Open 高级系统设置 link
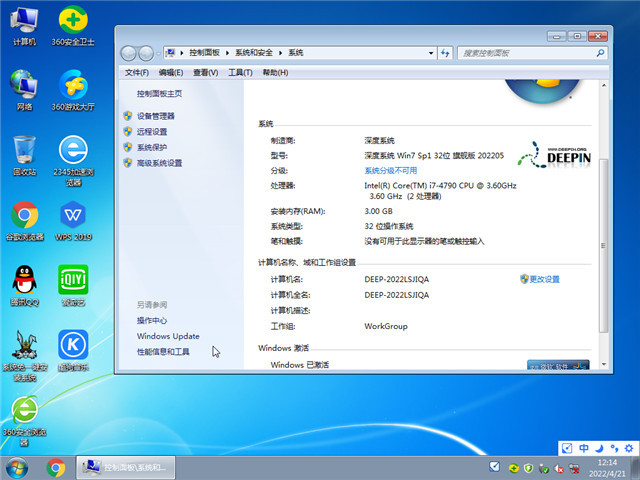This screenshot has width=640, height=480. 159,163
